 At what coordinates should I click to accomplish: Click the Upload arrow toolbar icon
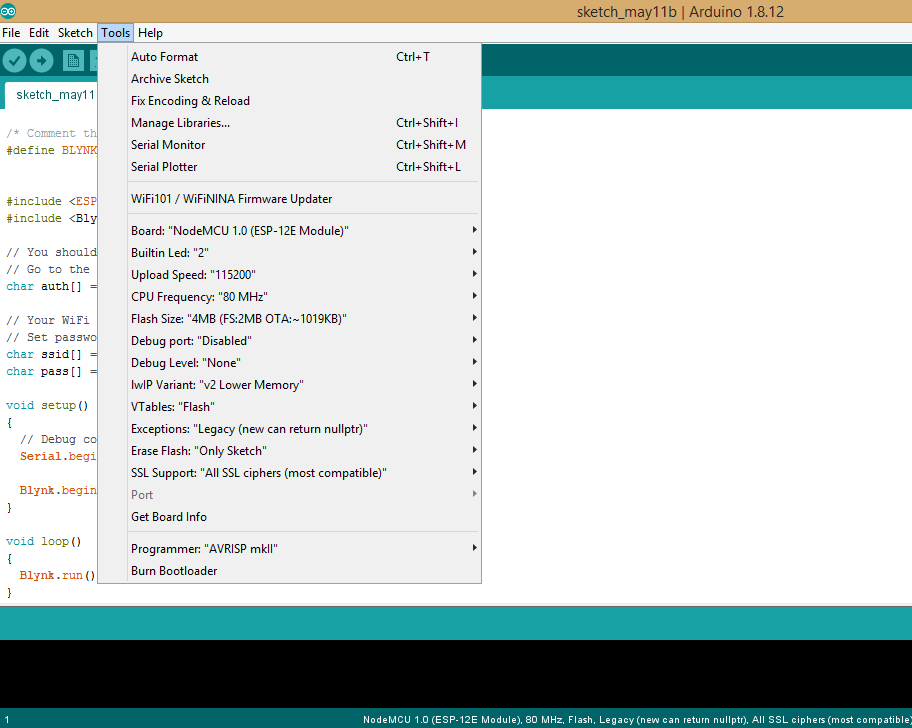coord(41,60)
